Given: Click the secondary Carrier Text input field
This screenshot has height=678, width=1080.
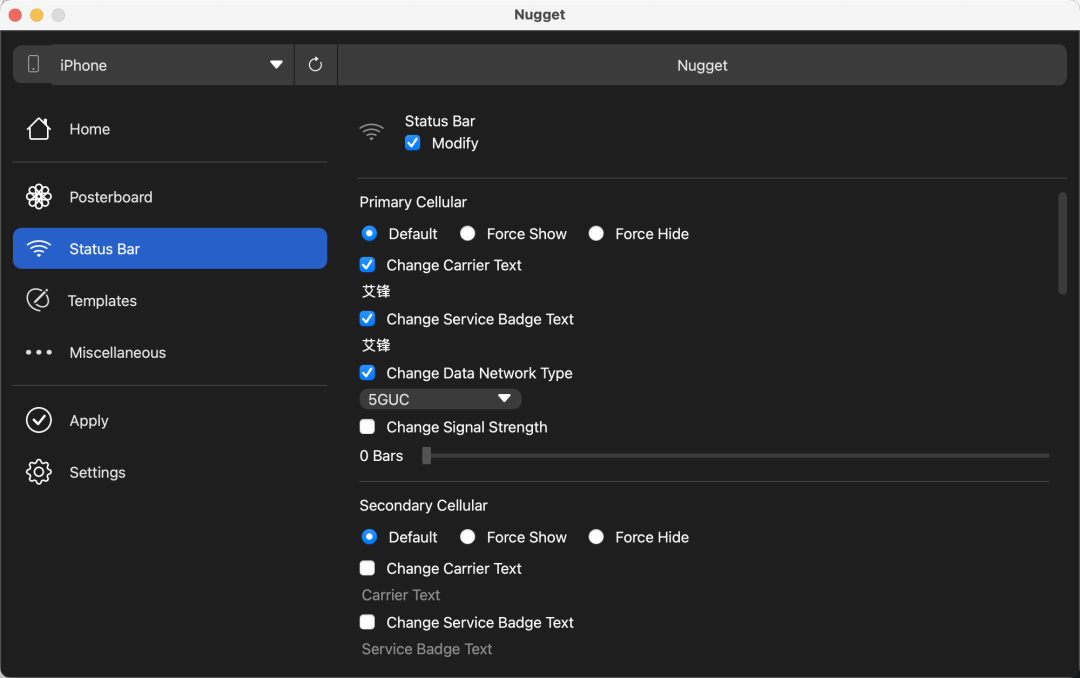Looking at the screenshot, I should click(x=704, y=595).
